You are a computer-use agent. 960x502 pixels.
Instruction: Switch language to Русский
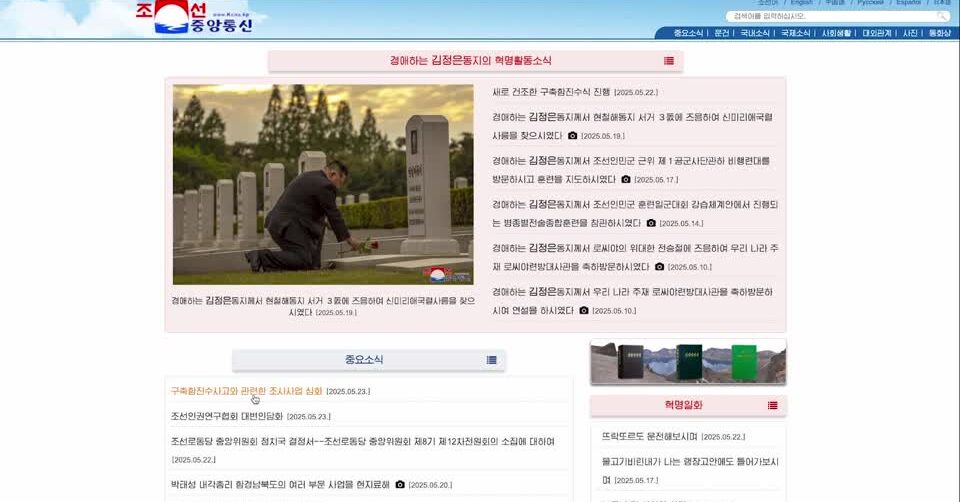[870, 3]
